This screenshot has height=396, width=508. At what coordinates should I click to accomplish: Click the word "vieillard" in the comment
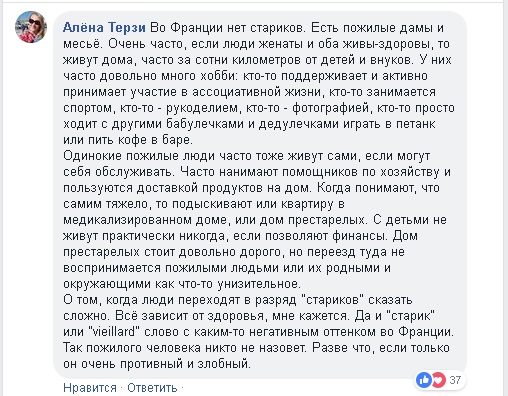(114, 332)
